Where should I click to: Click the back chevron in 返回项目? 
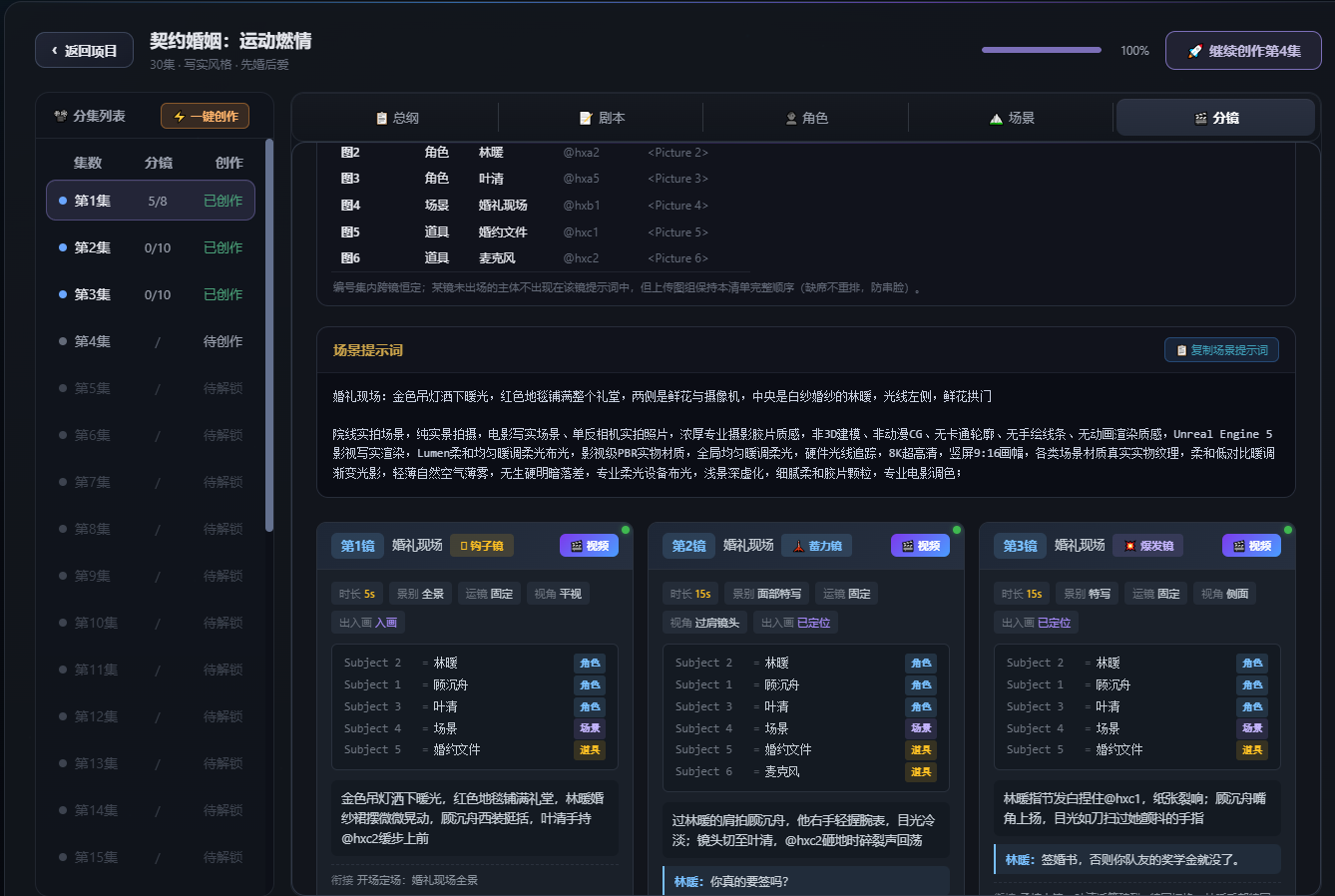coord(54,50)
